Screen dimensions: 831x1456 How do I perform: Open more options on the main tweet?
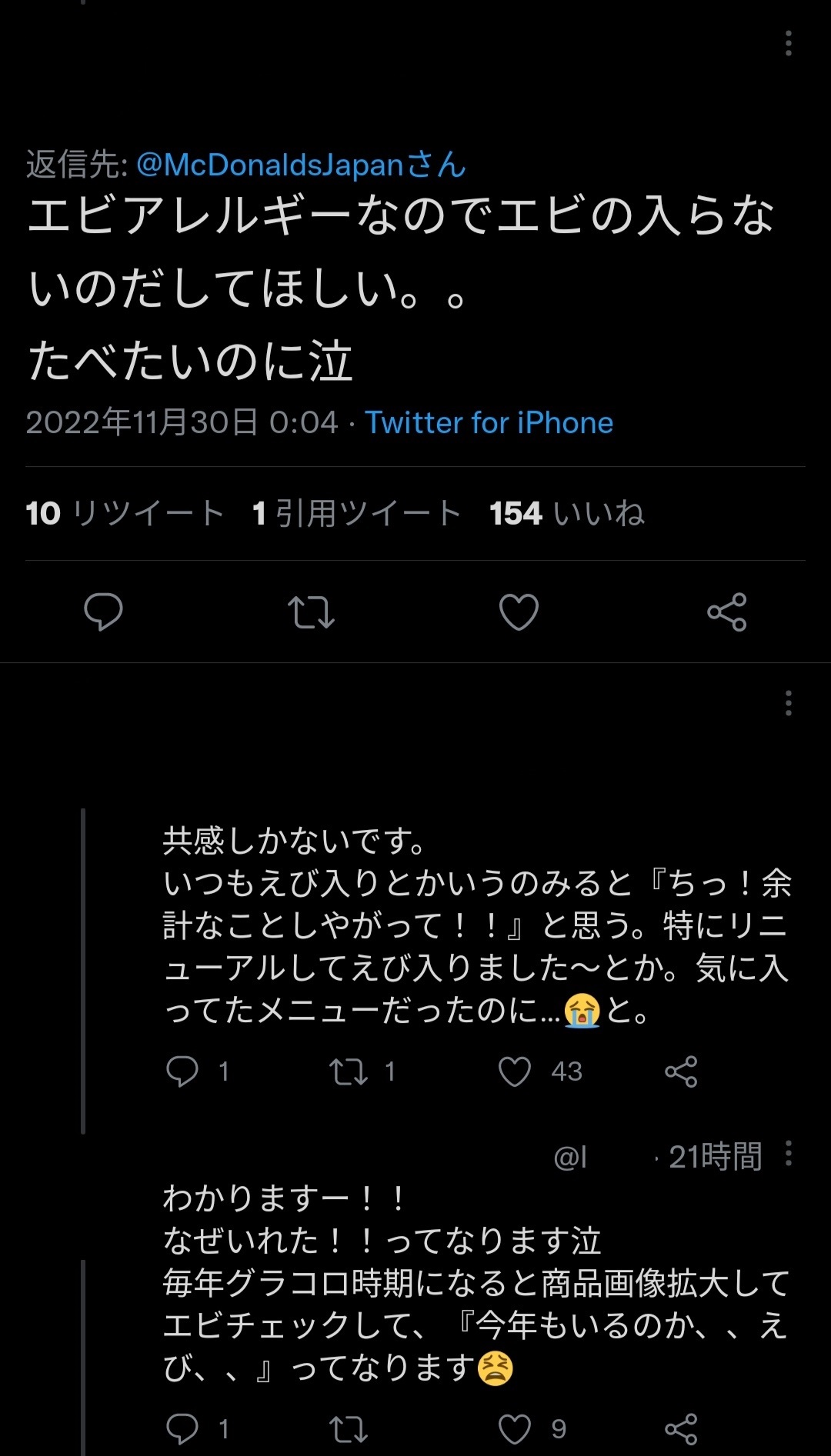(x=788, y=44)
